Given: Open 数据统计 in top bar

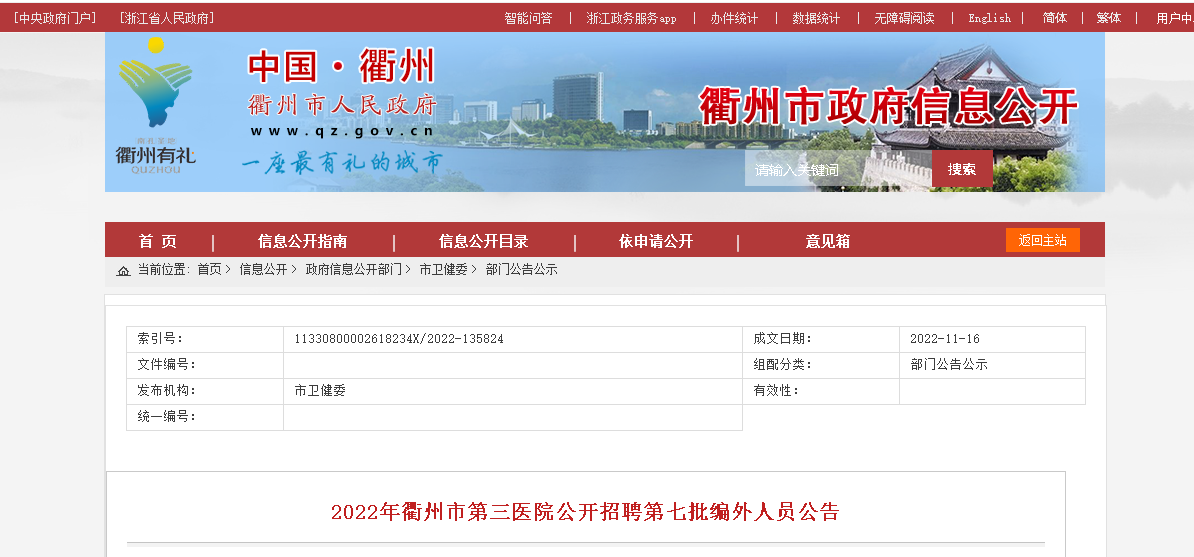Looking at the screenshot, I should coord(816,18).
